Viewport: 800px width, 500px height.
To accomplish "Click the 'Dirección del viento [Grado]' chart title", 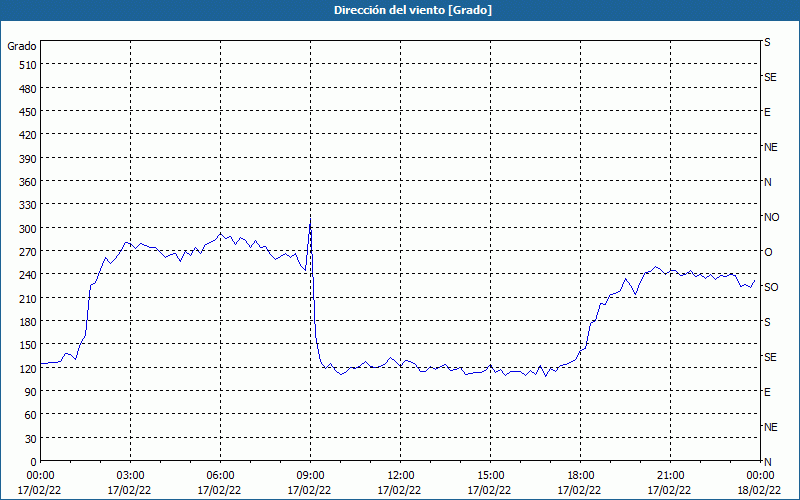I will [413, 10].
